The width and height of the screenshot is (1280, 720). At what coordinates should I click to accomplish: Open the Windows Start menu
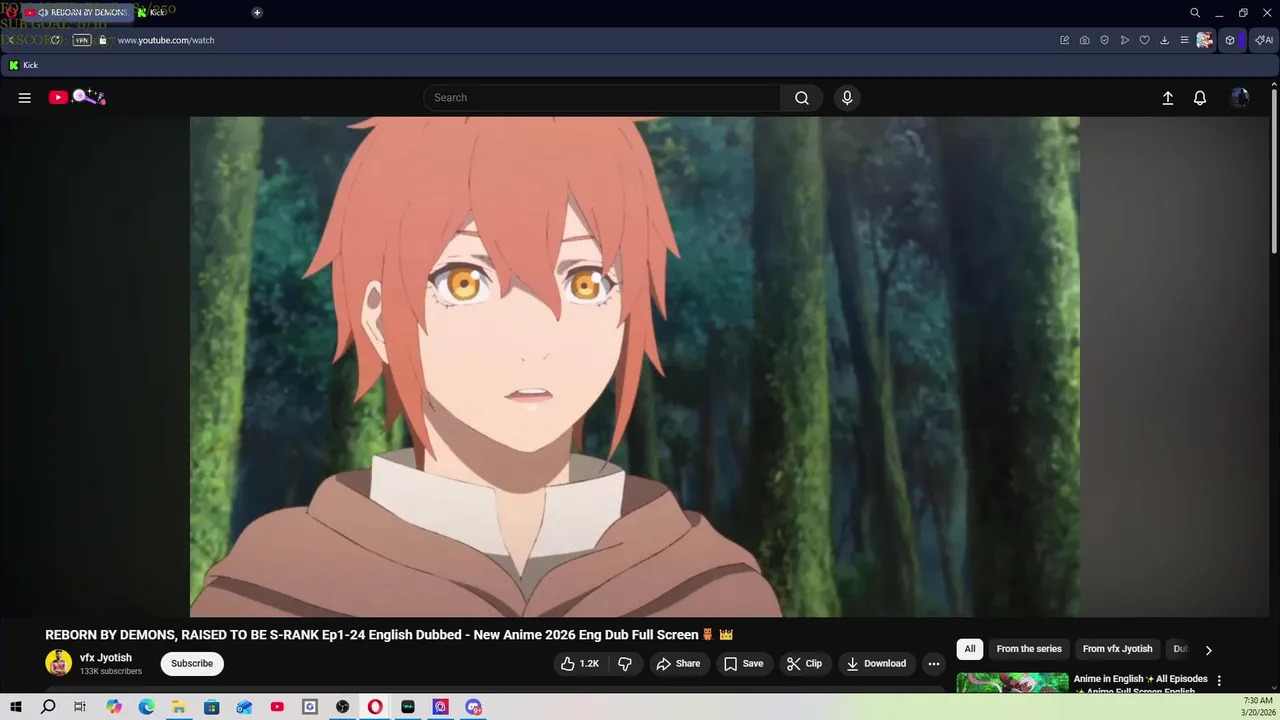tap(16, 707)
